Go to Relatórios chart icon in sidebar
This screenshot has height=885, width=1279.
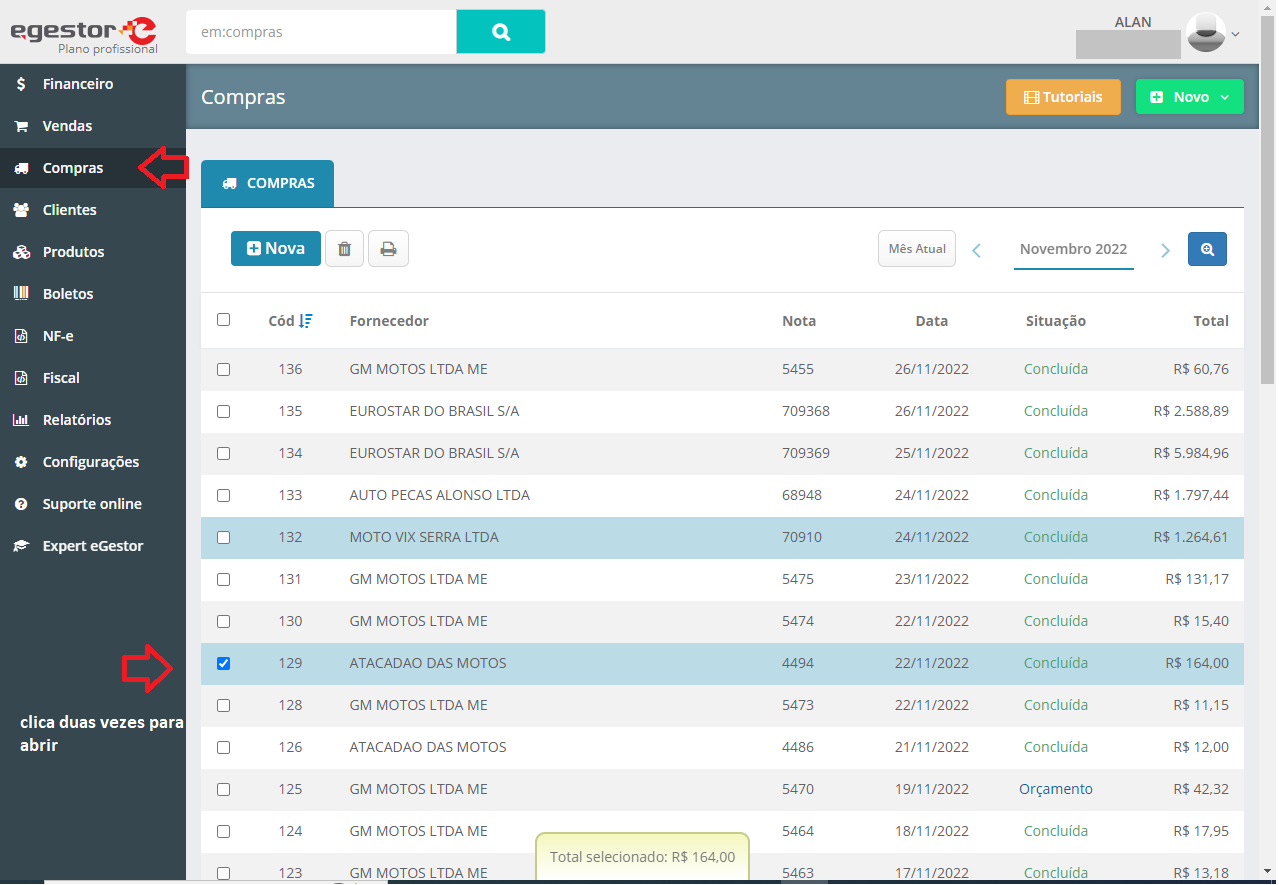(x=21, y=420)
